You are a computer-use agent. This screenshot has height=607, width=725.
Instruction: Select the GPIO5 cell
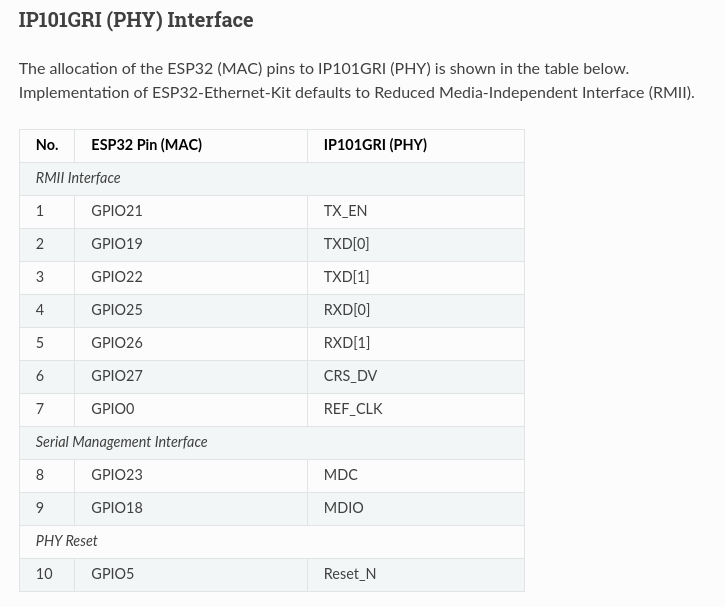[190, 575]
